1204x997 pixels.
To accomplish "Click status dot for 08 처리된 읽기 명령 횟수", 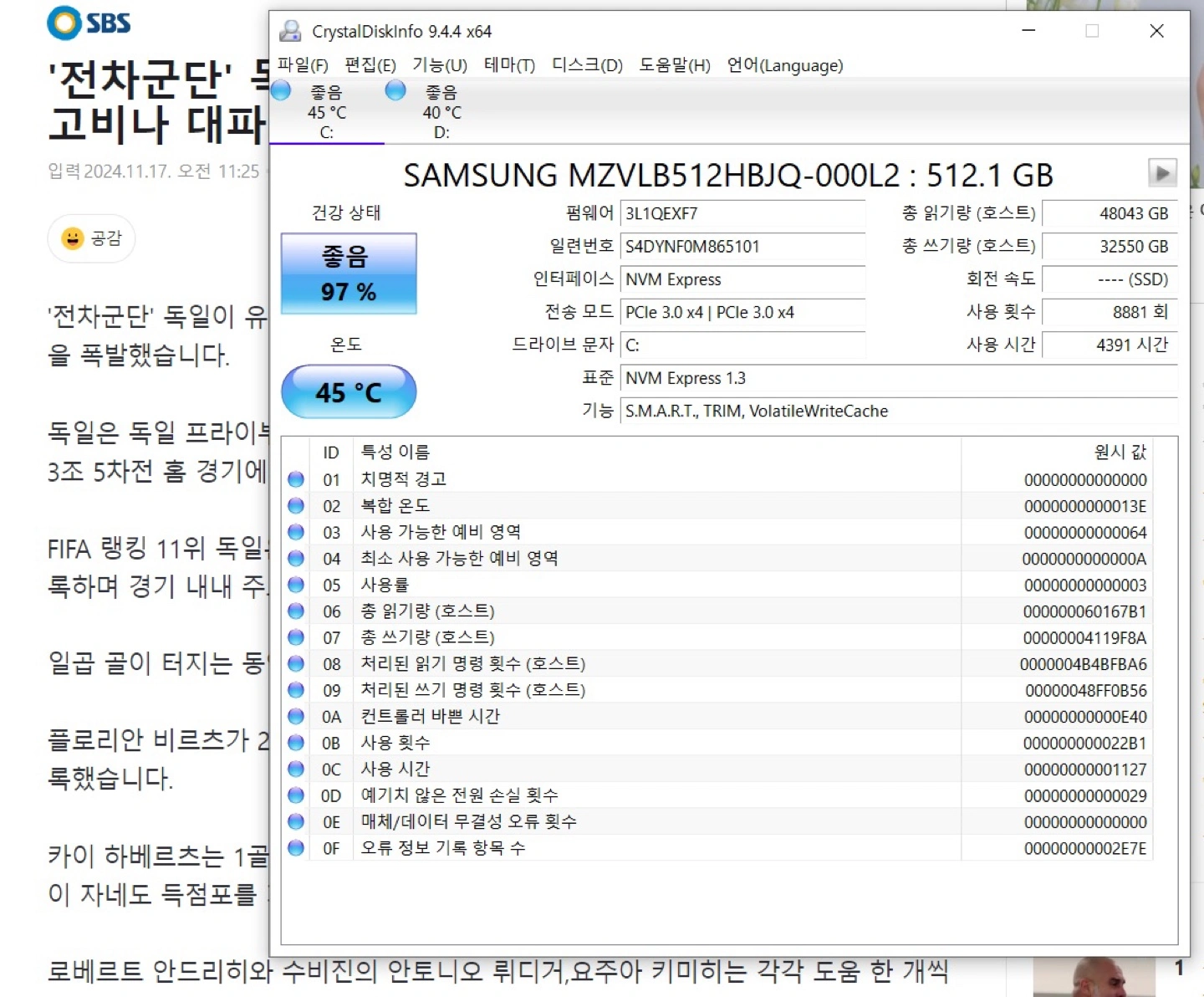I will 296,663.
